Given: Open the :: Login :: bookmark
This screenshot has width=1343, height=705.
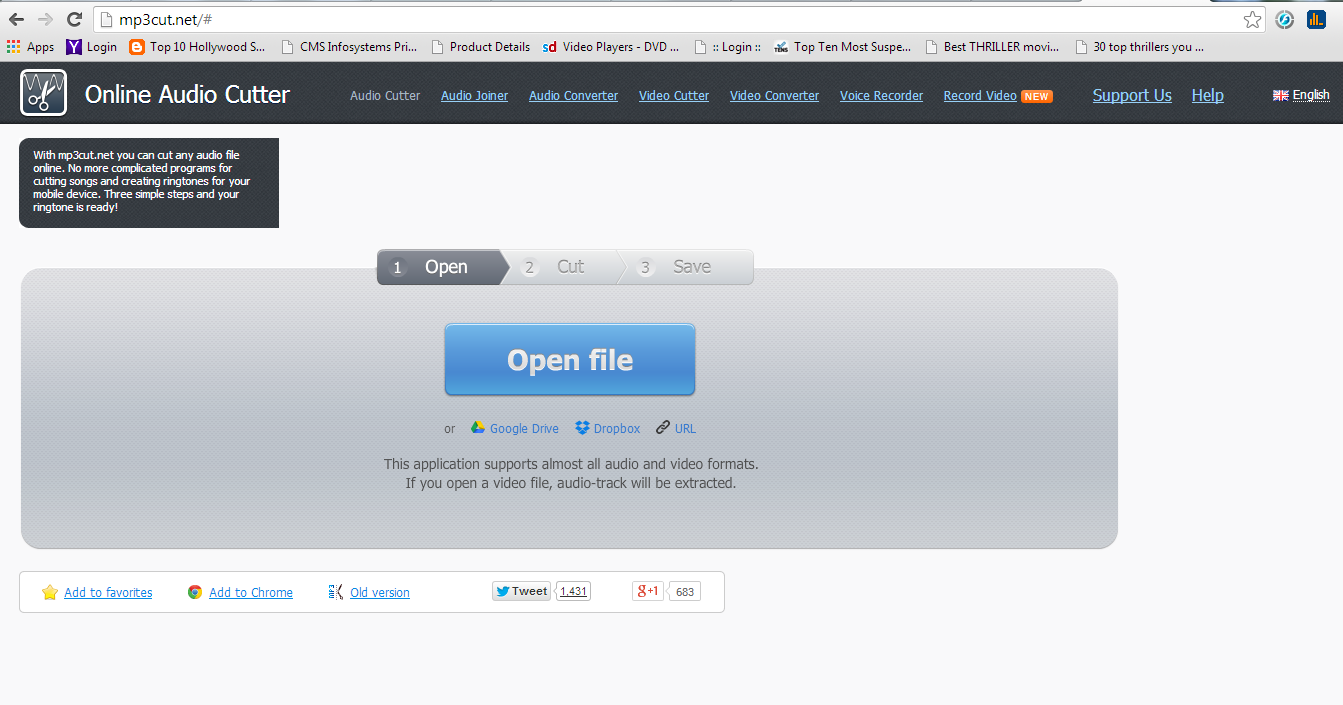Looking at the screenshot, I should point(727,46).
